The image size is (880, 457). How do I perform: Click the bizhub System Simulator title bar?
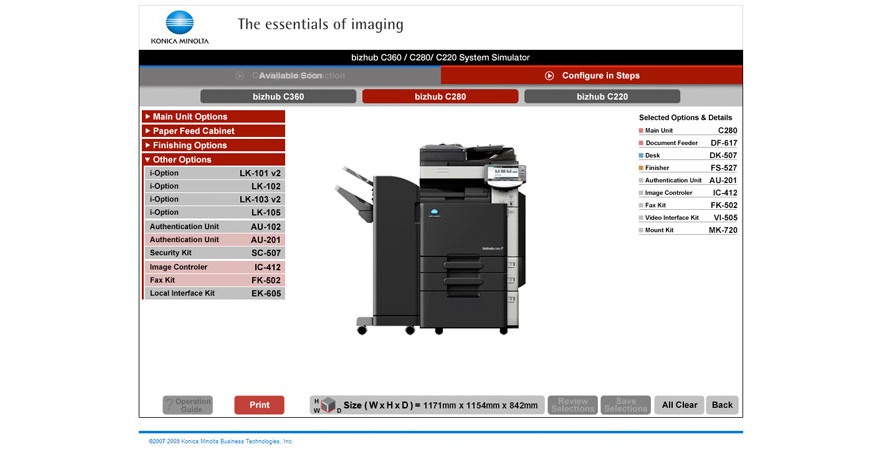(441, 57)
